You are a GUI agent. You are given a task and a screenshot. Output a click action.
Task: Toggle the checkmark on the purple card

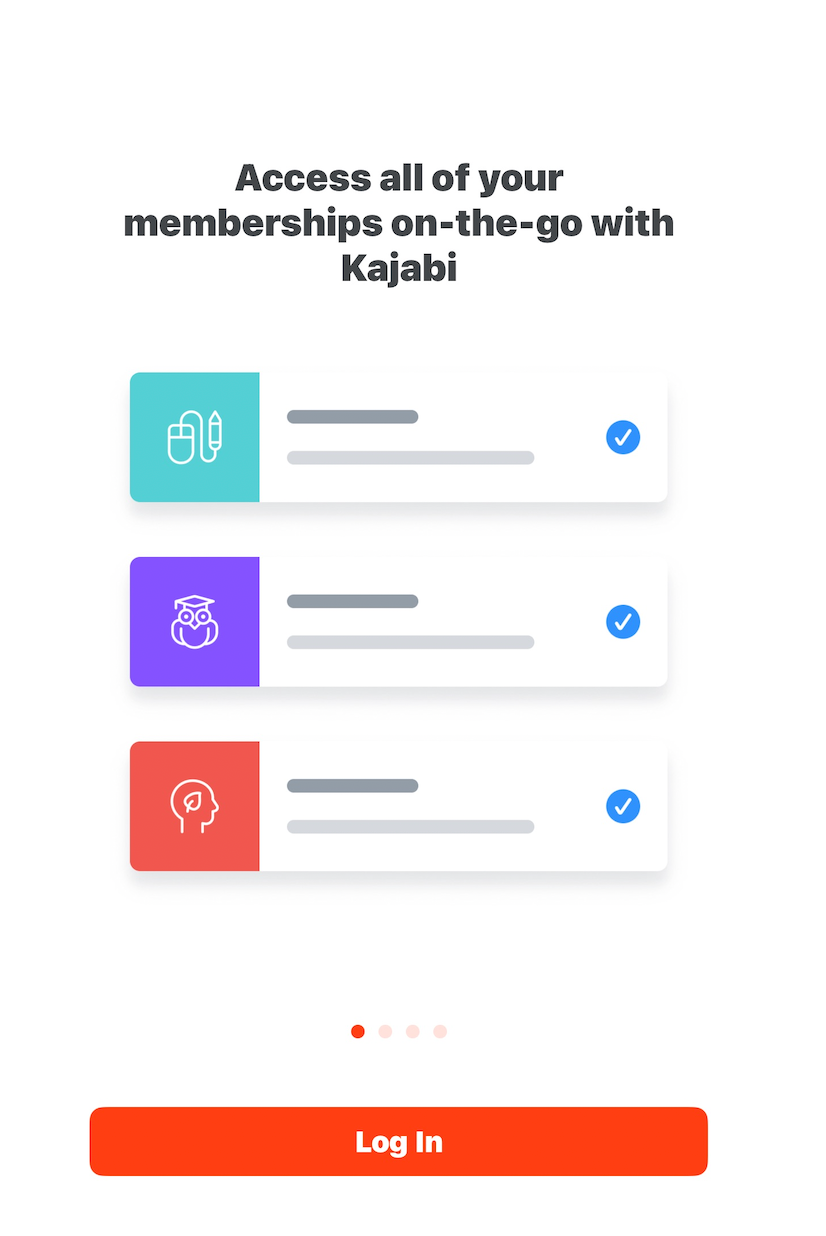coord(623,621)
